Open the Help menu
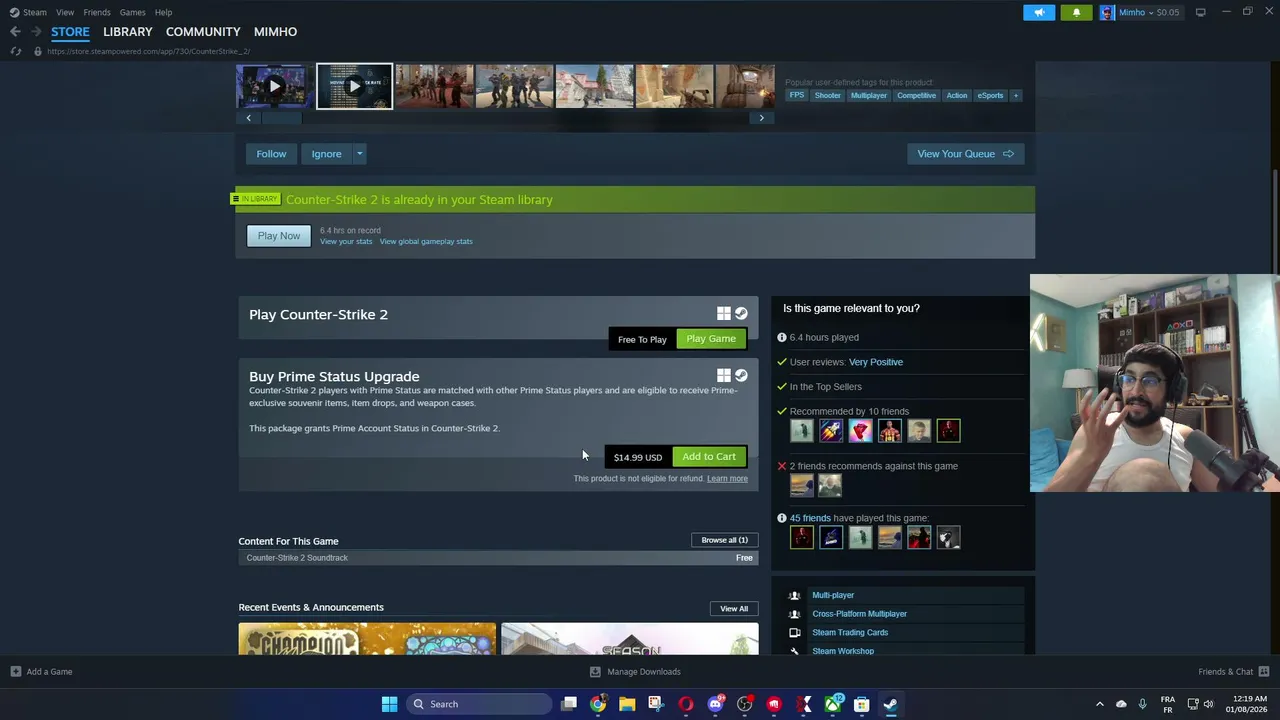 (x=163, y=12)
